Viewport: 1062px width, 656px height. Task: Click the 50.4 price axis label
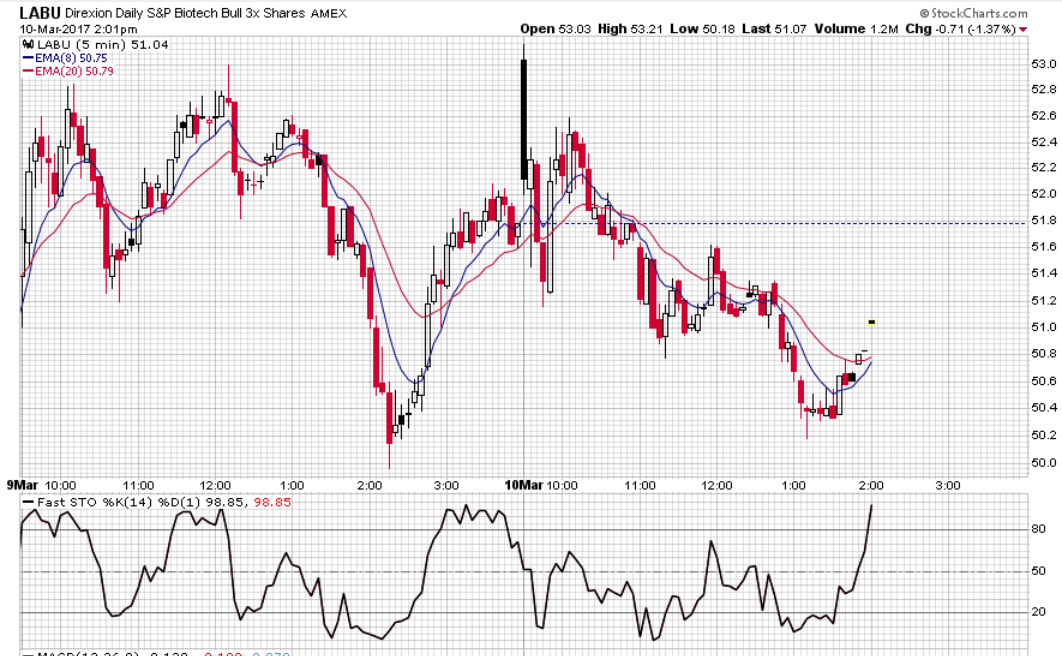(x=1043, y=408)
